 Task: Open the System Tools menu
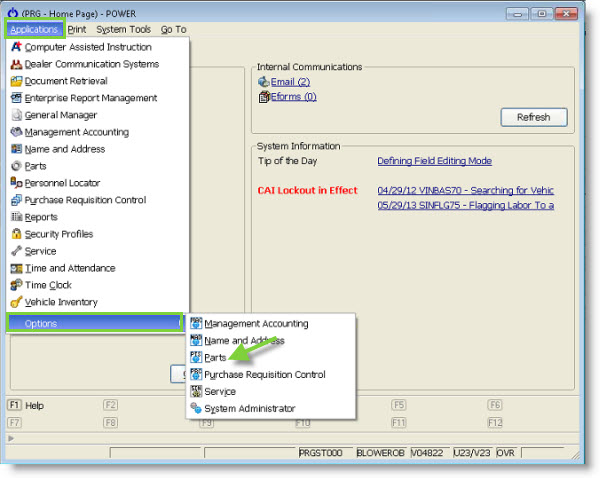124,29
